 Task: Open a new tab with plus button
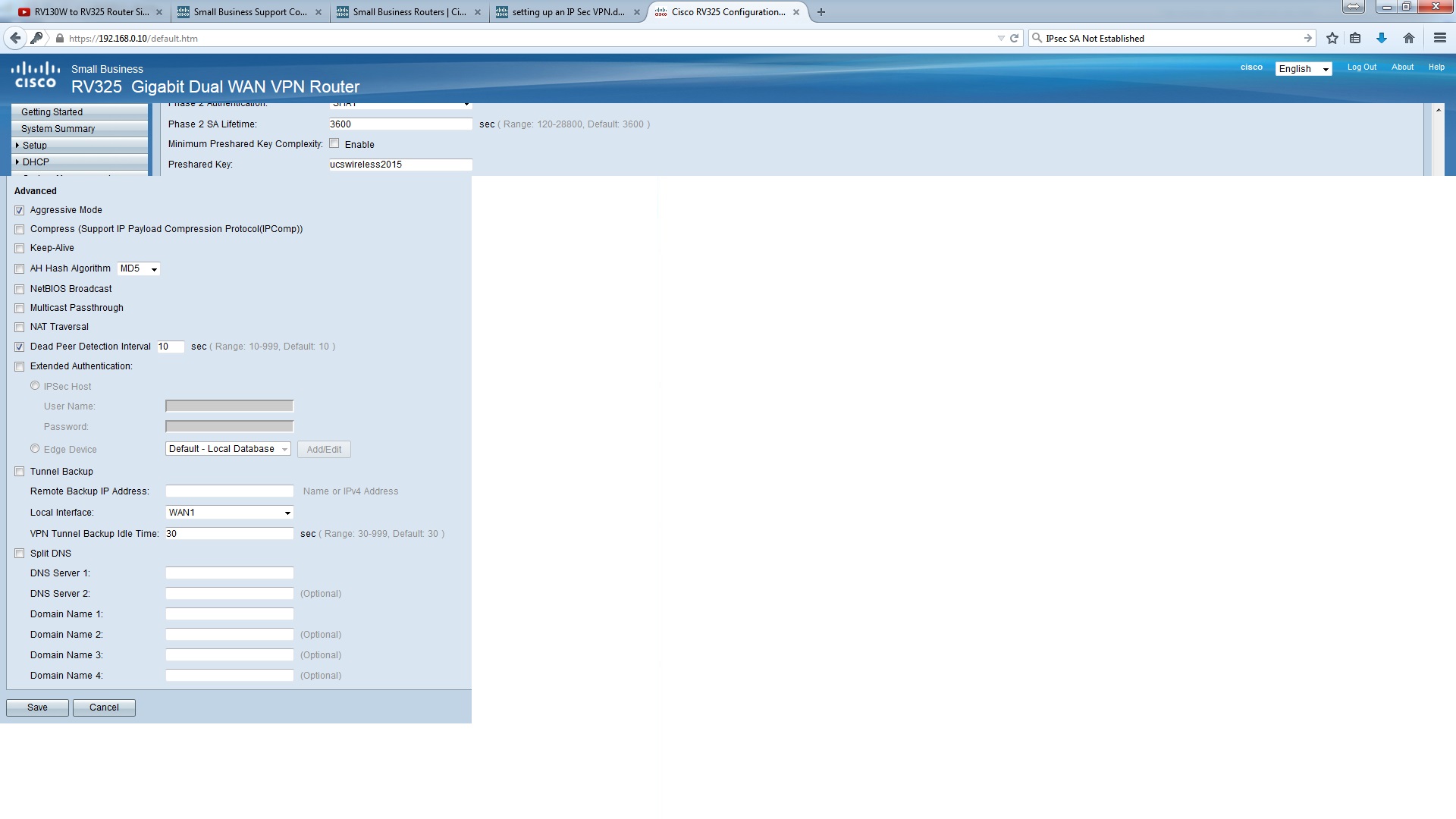coord(821,12)
